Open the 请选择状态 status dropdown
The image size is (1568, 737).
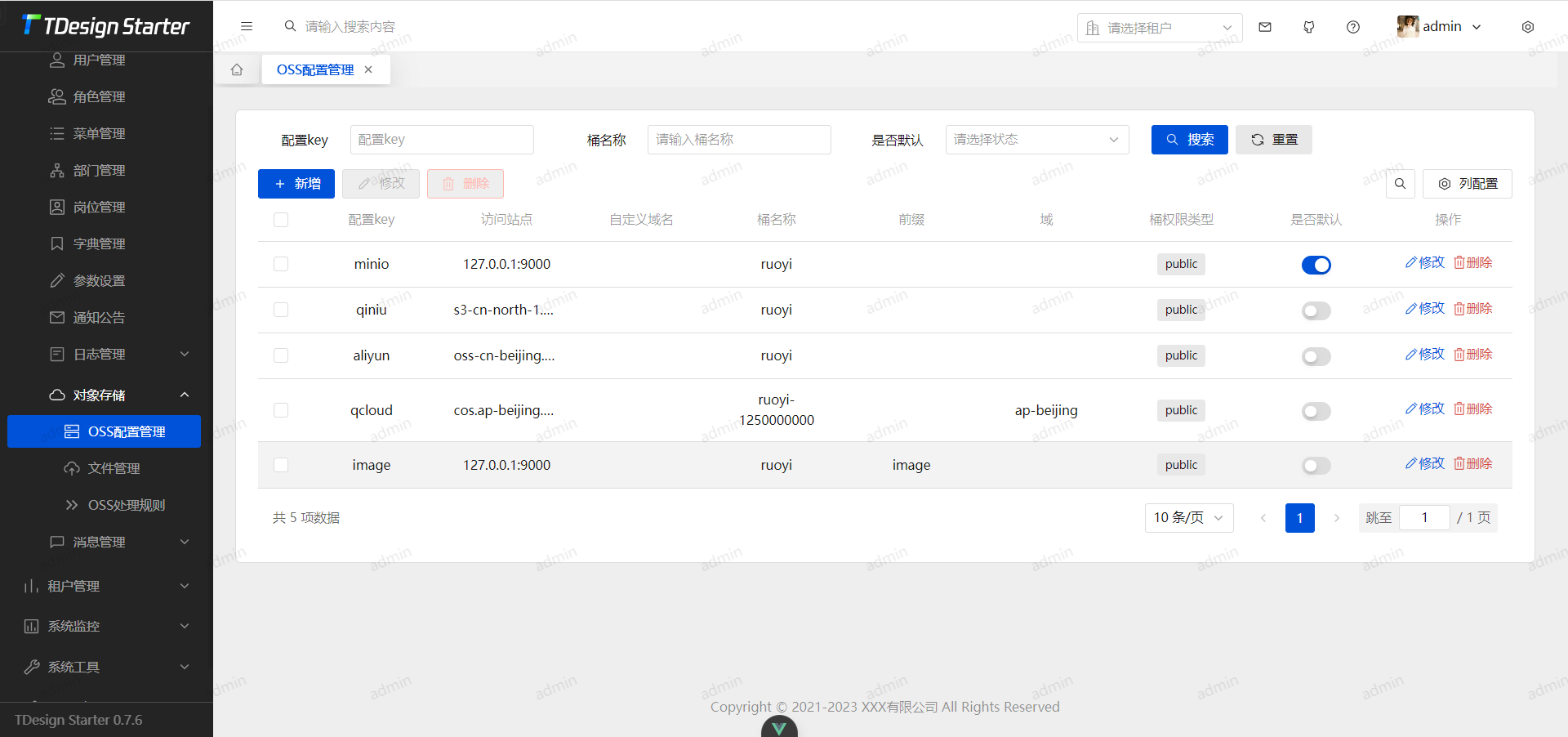click(x=1036, y=140)
